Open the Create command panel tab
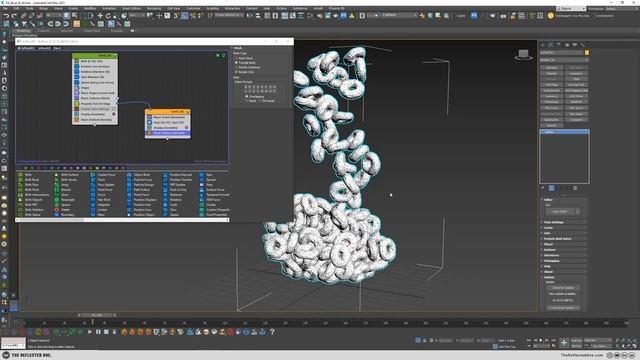 coord(543,44)
